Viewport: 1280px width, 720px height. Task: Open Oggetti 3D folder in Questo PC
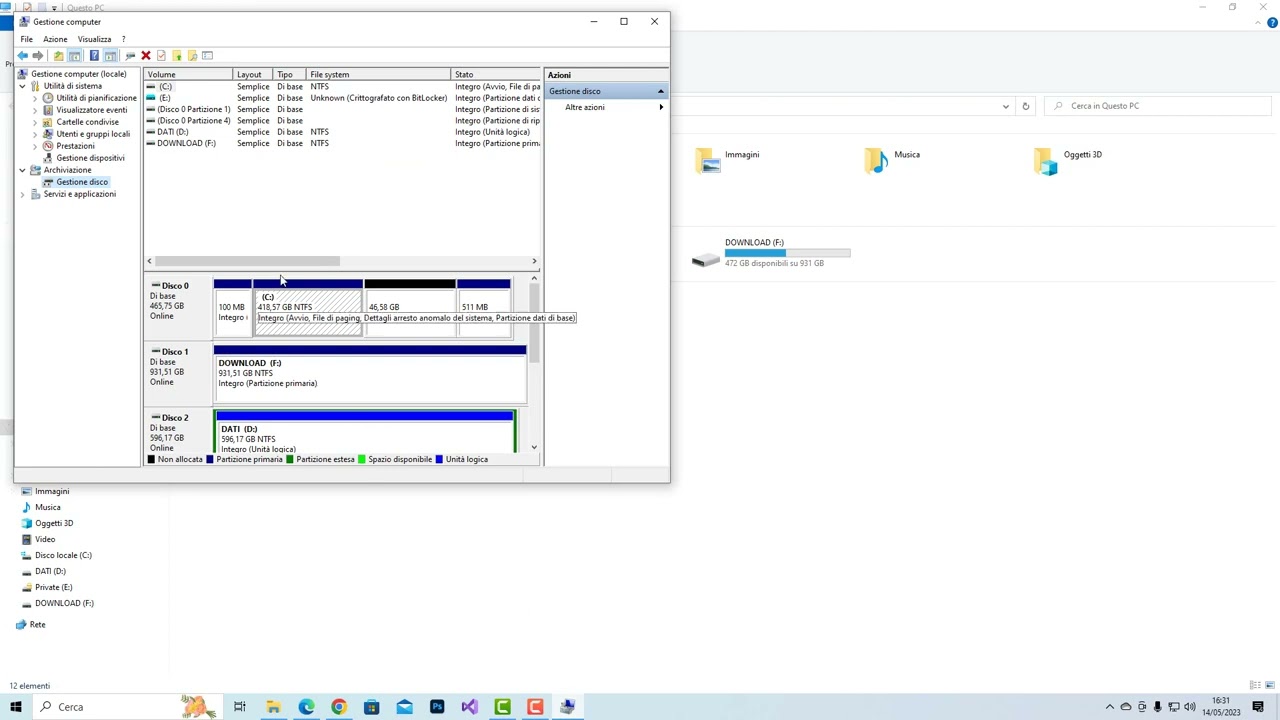tap(1068, 160)
